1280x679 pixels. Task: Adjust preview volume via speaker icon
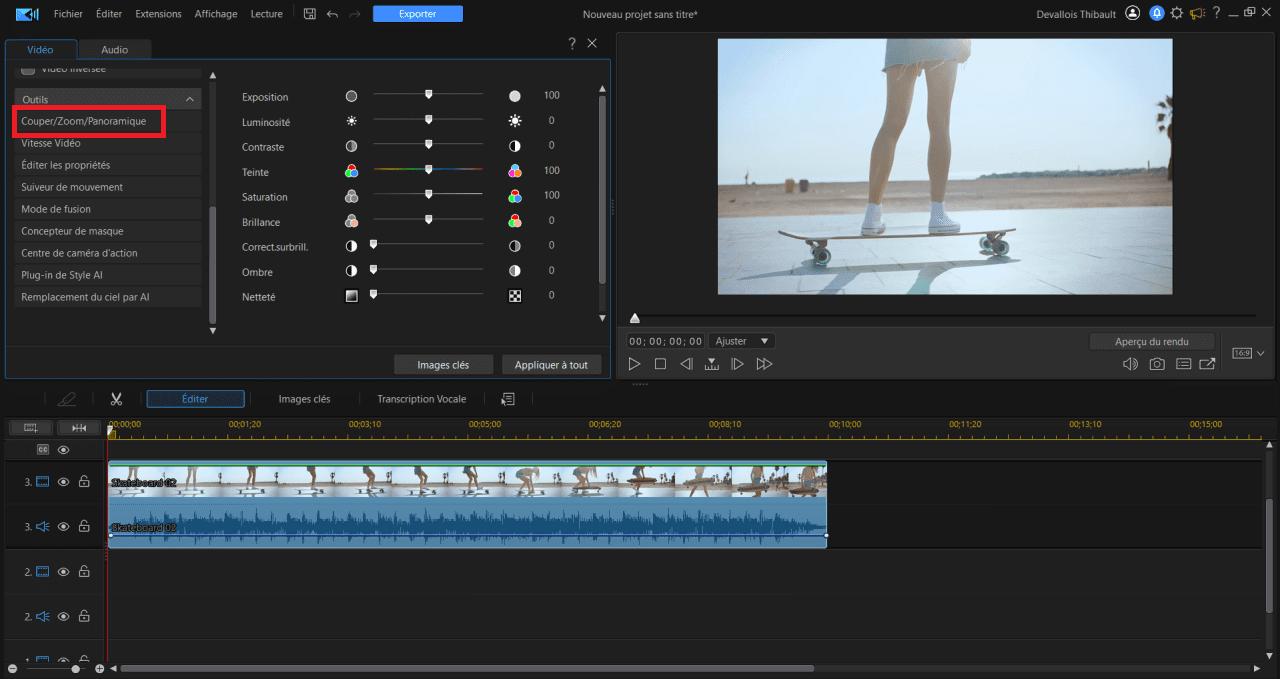click(x=1130, y=364)
